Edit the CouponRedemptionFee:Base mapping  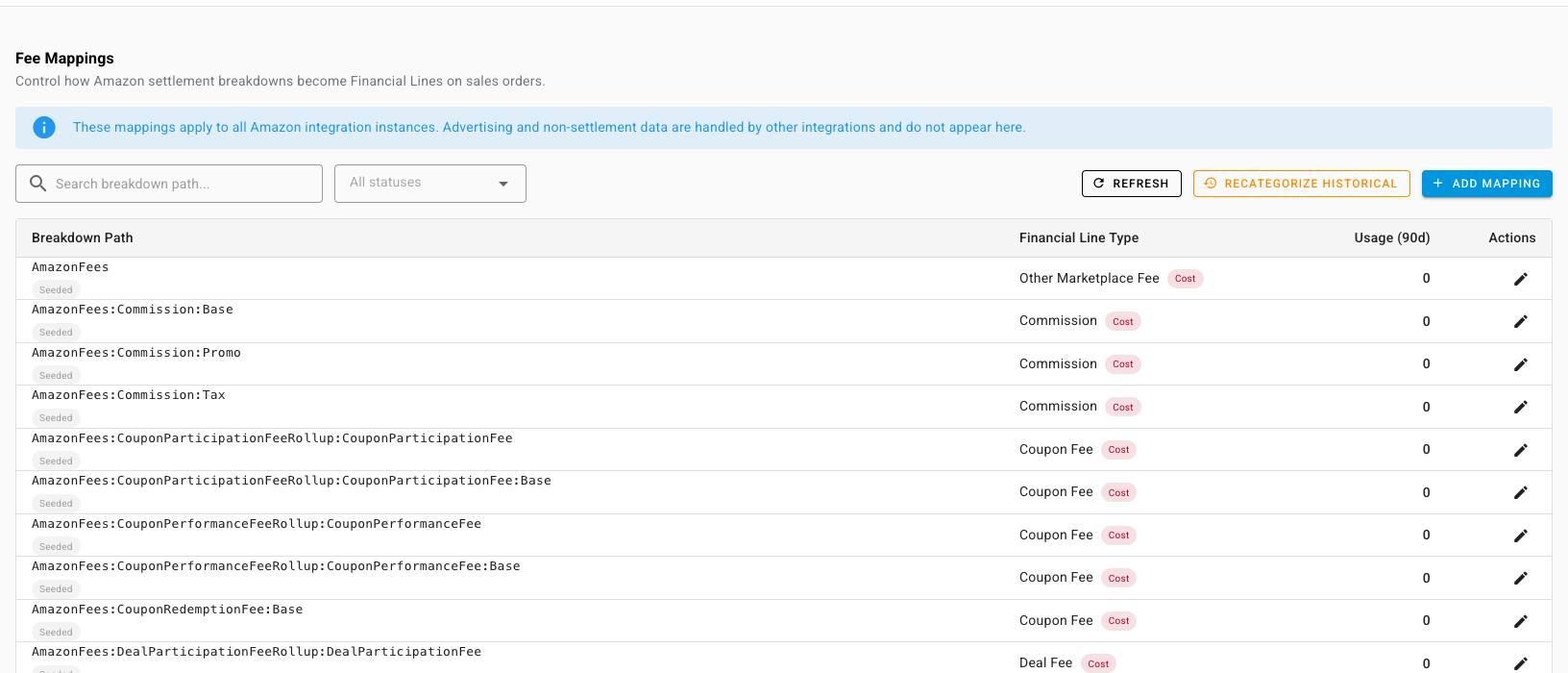(x=1520, y=621)
